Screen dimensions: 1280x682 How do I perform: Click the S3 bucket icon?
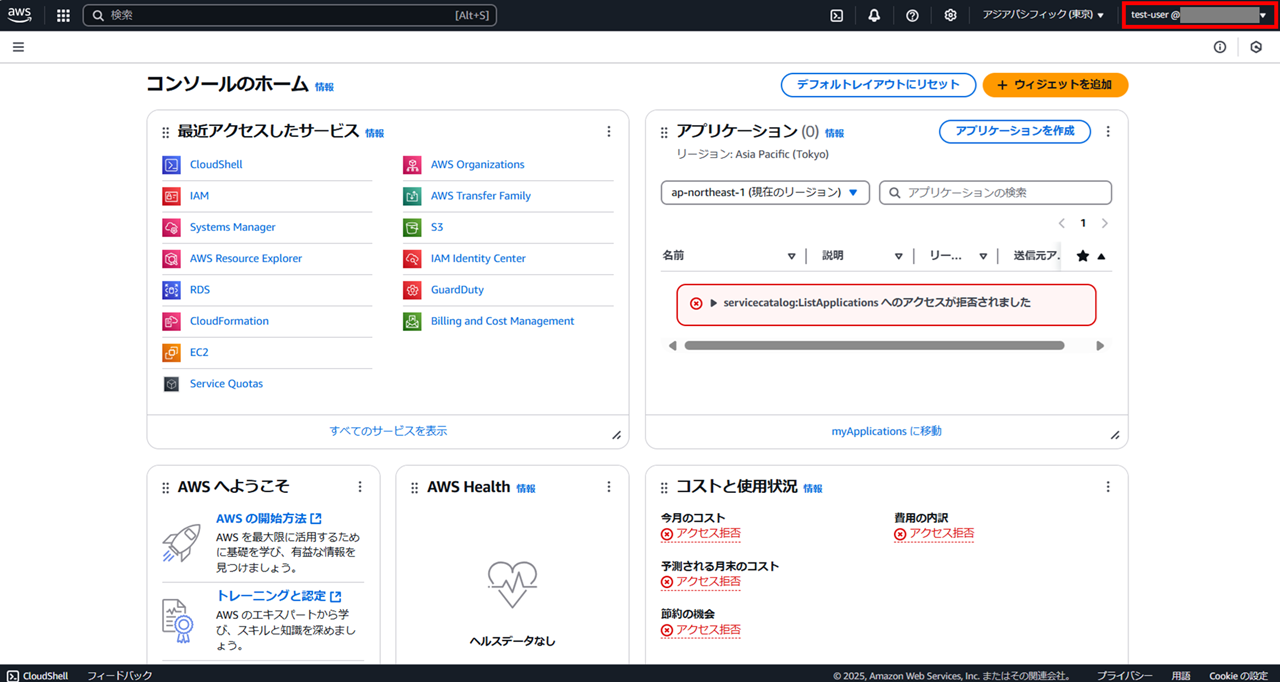click(412, 228)
